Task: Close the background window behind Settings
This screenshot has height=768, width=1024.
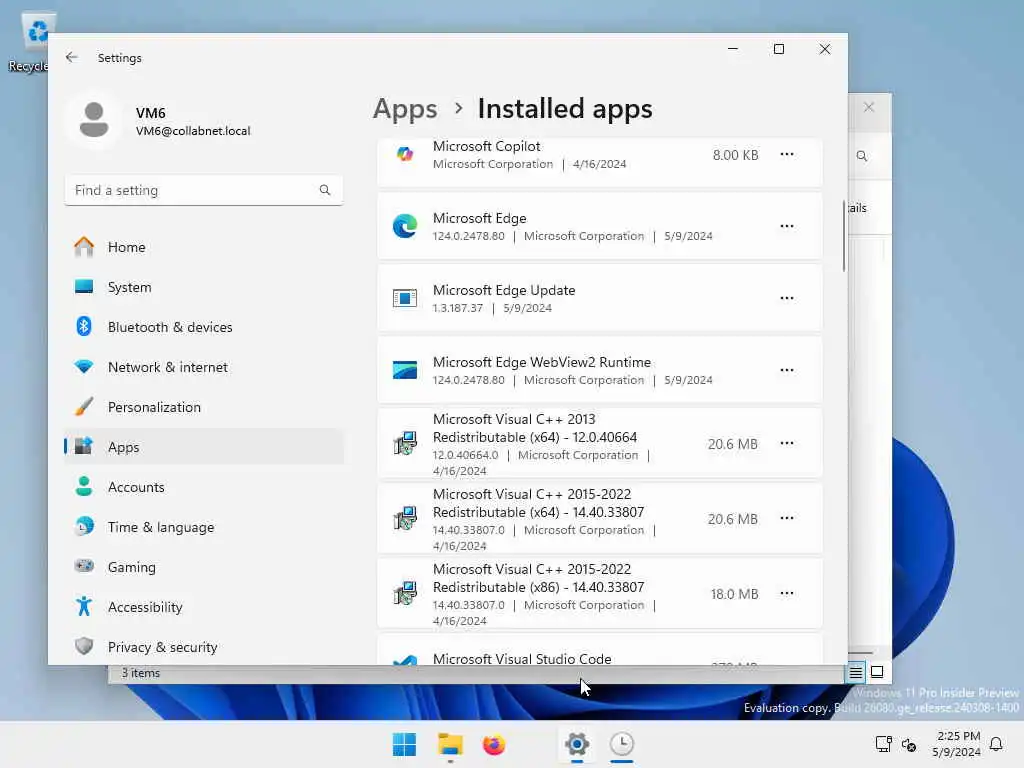Action: pyautogui.click(x=869, y=107)
